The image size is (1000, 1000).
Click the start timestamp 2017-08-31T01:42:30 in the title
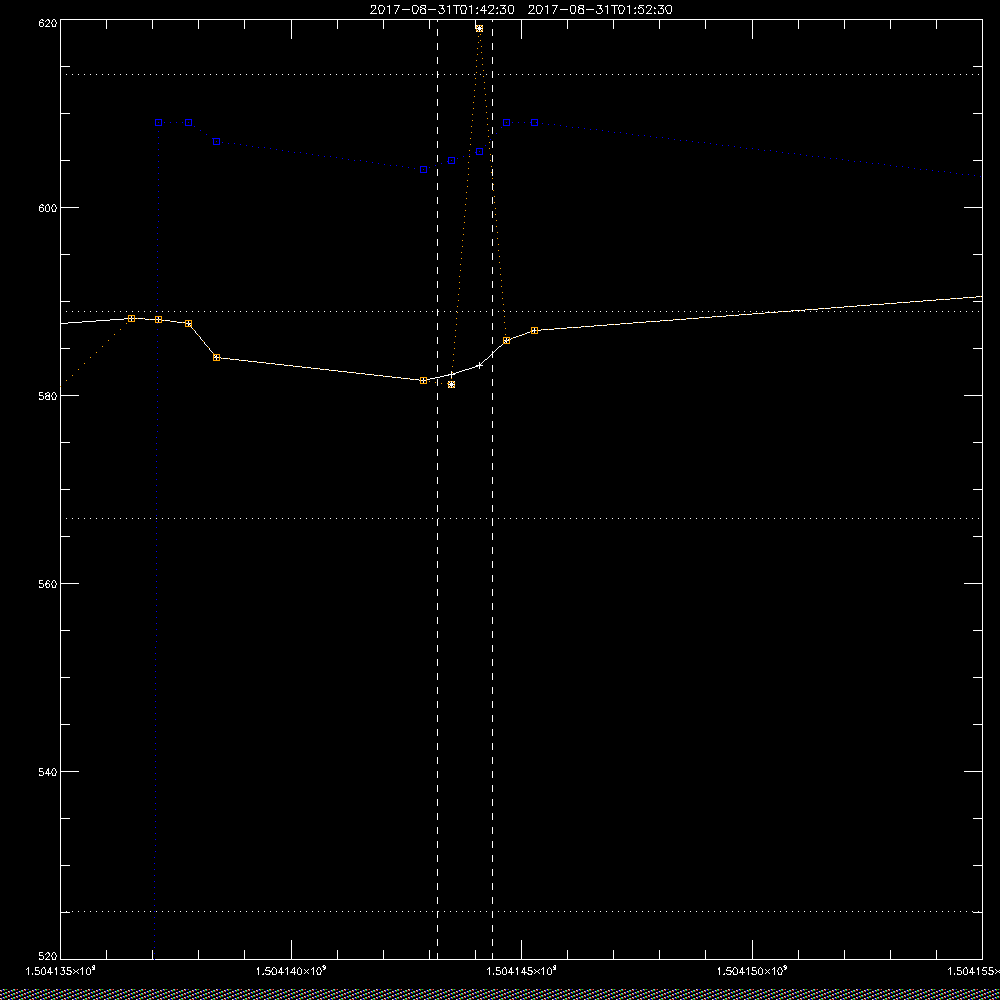(x=442, y=10)
